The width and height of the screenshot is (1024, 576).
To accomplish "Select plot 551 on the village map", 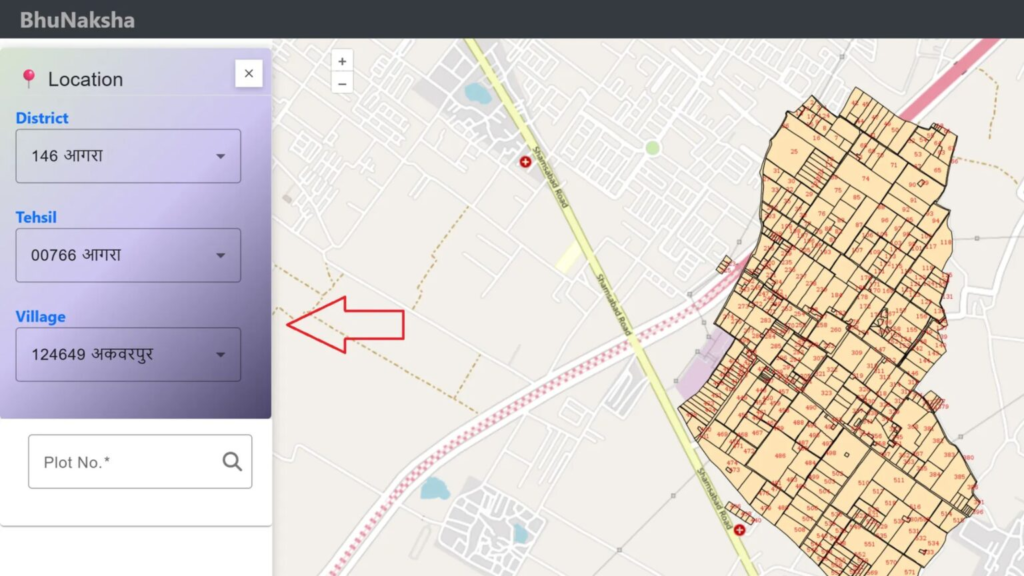I will (x=869, y=543).
